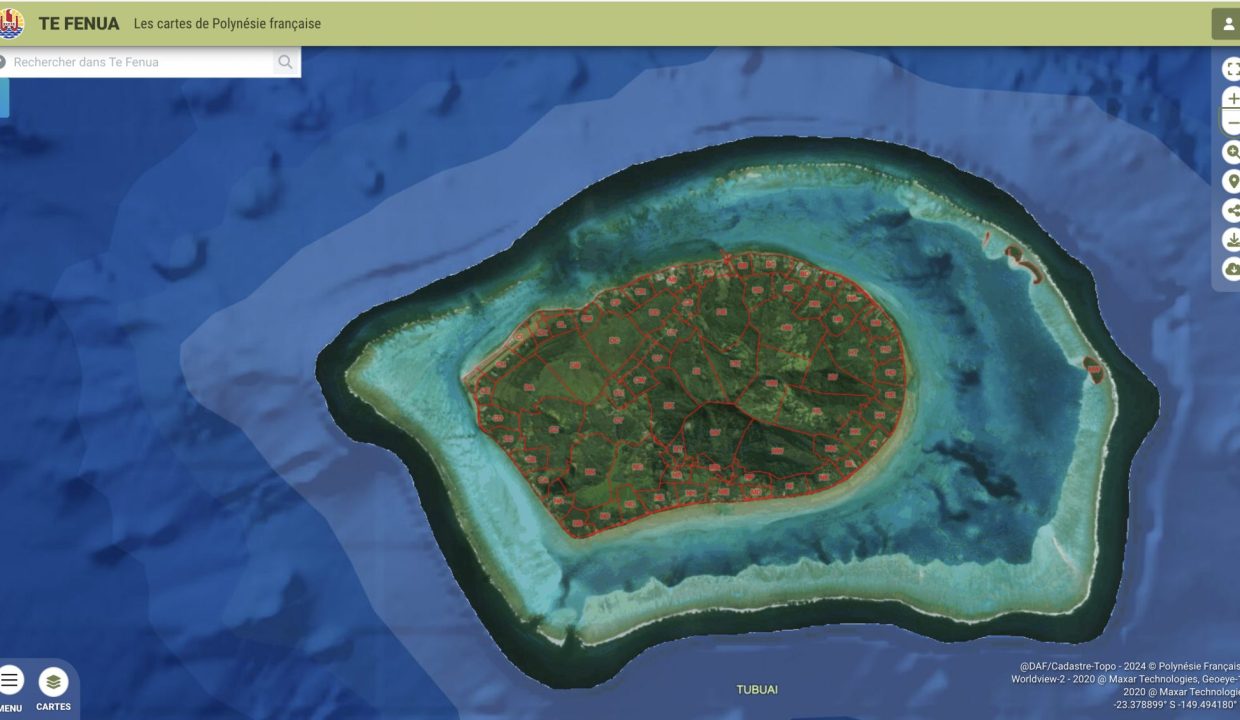The width and height of the screenshot is (1240, 720).
Task: Open the CARTES layers panel
Action: pyautogui.click(x=53, y=683)
